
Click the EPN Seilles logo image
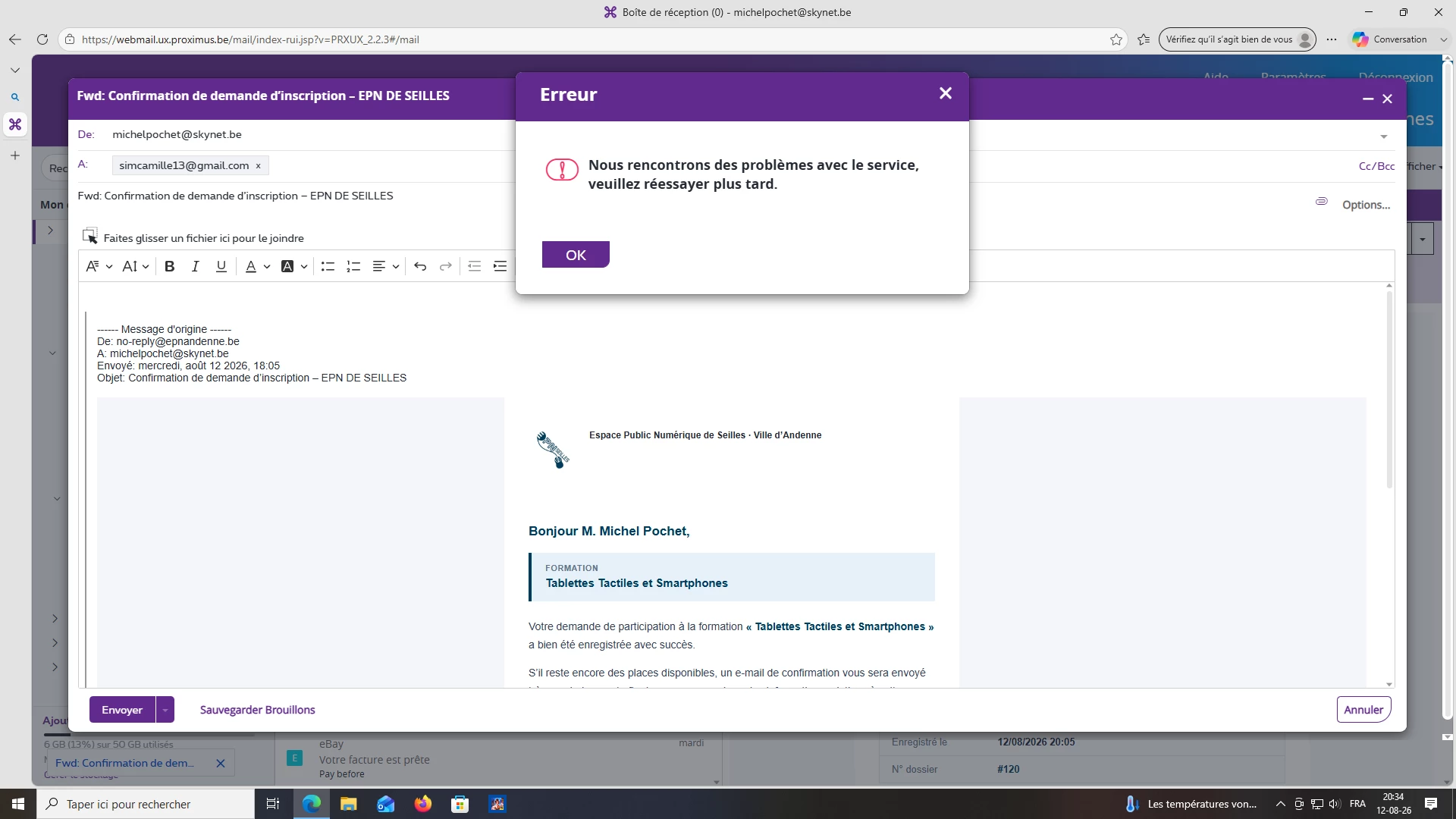coord(552,450)
